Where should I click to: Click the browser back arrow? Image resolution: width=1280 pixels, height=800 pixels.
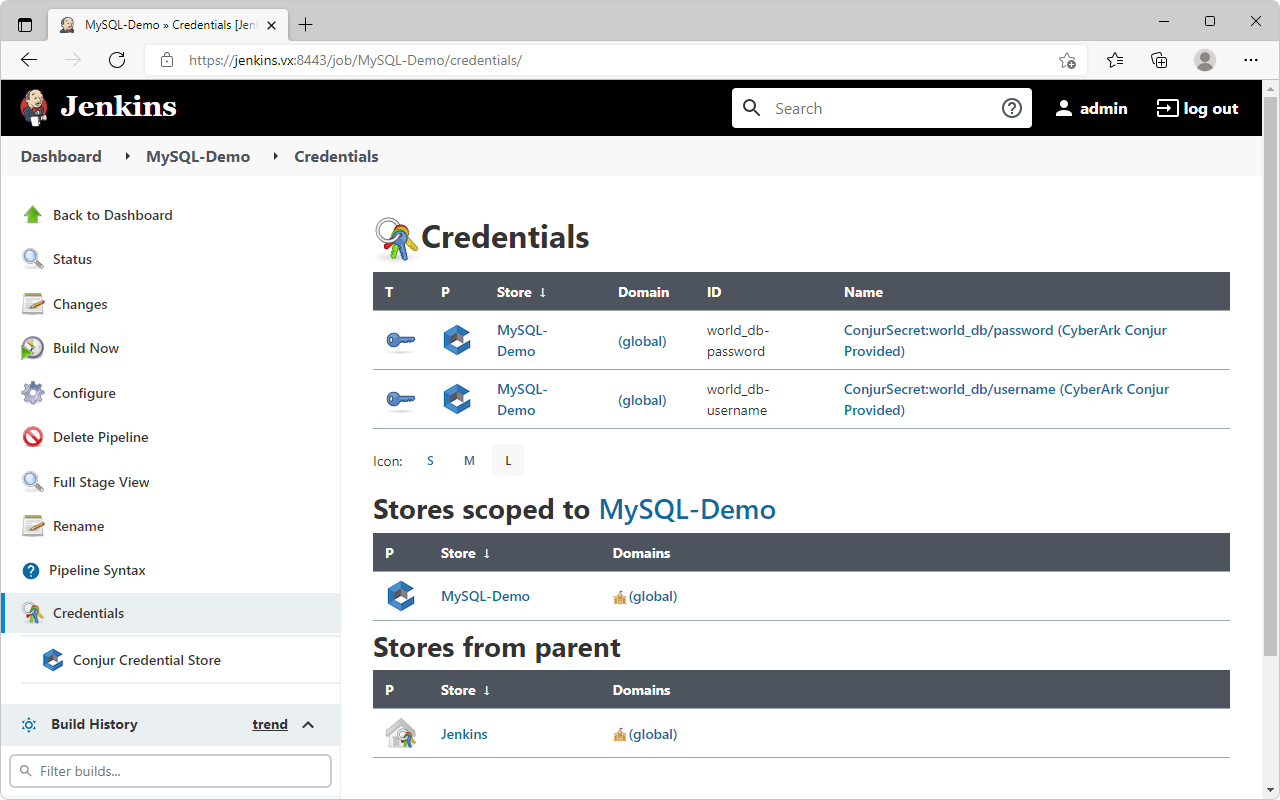pyautogui.click(x=29, y=60)
